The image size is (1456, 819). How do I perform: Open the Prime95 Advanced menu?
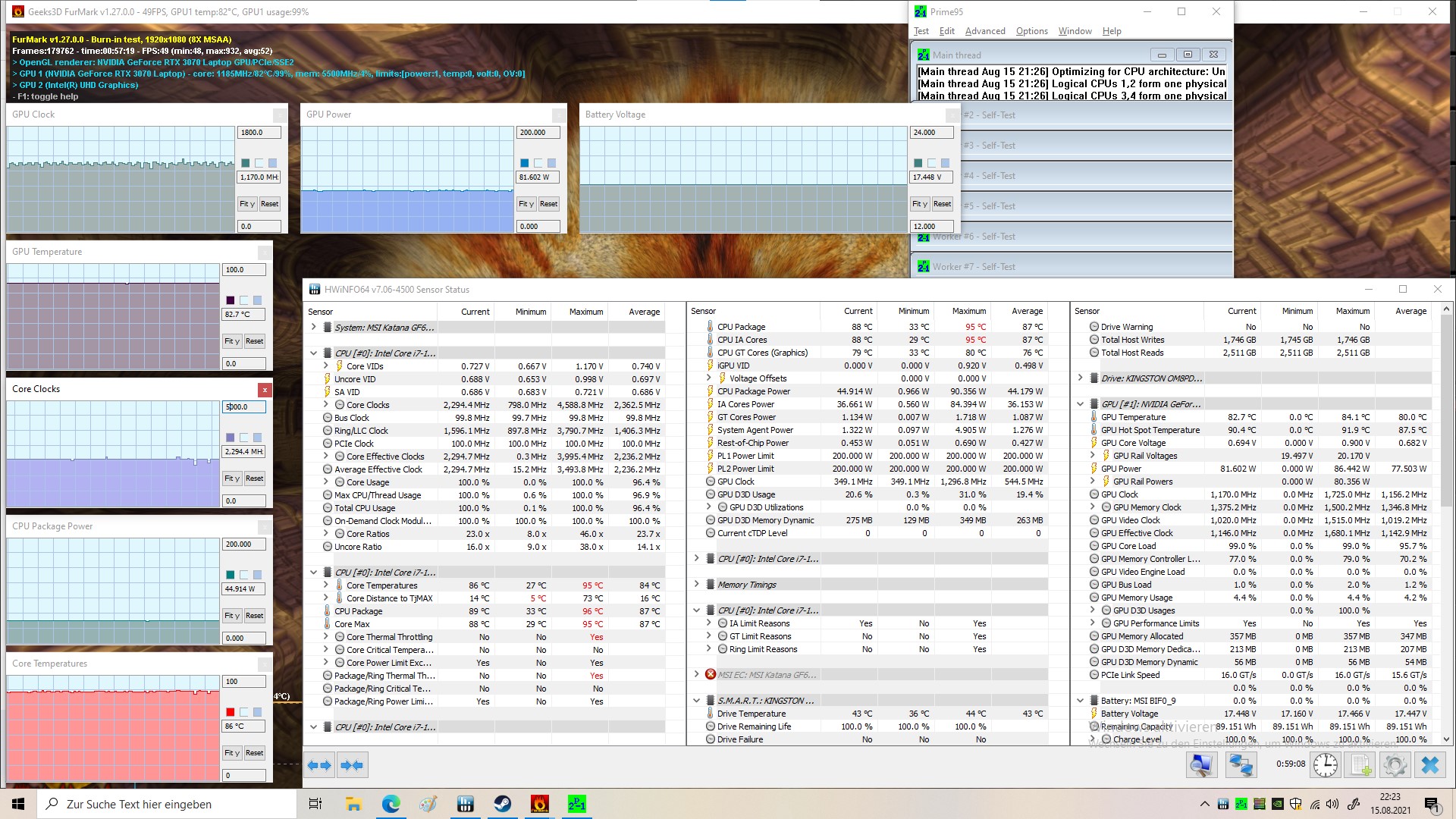point(984,31)
